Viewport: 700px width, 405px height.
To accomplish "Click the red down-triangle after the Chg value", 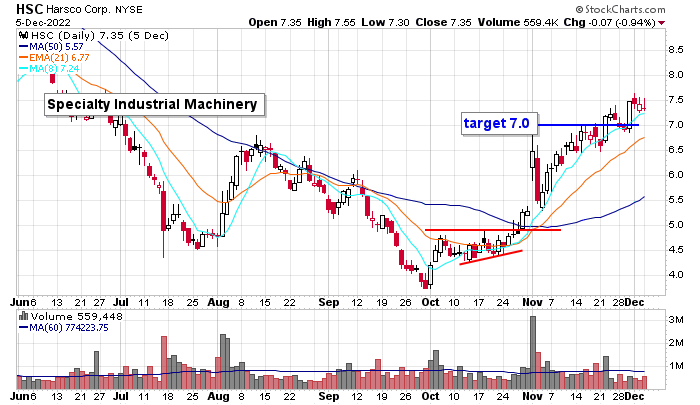I will [662, 23].
